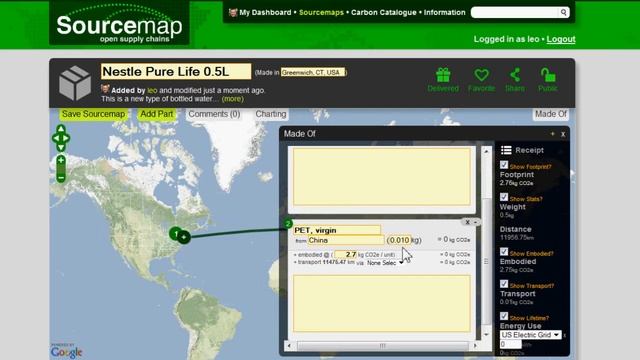The image size is (640, 360).
Task: Click the Distance 11956.75km value
Action: coord(517,237)
